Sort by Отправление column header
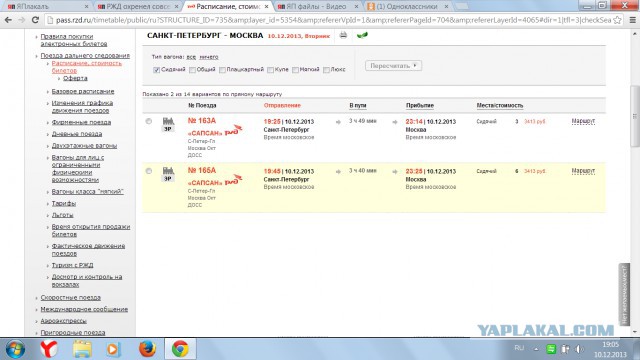640x360 pixels. click(x=282, y=105)
